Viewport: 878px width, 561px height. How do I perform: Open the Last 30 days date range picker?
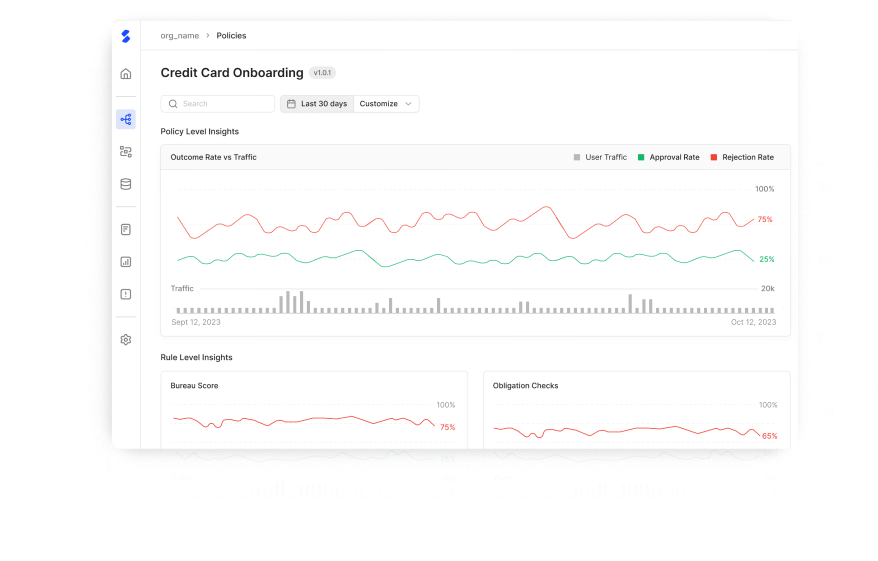coord(323,104)
